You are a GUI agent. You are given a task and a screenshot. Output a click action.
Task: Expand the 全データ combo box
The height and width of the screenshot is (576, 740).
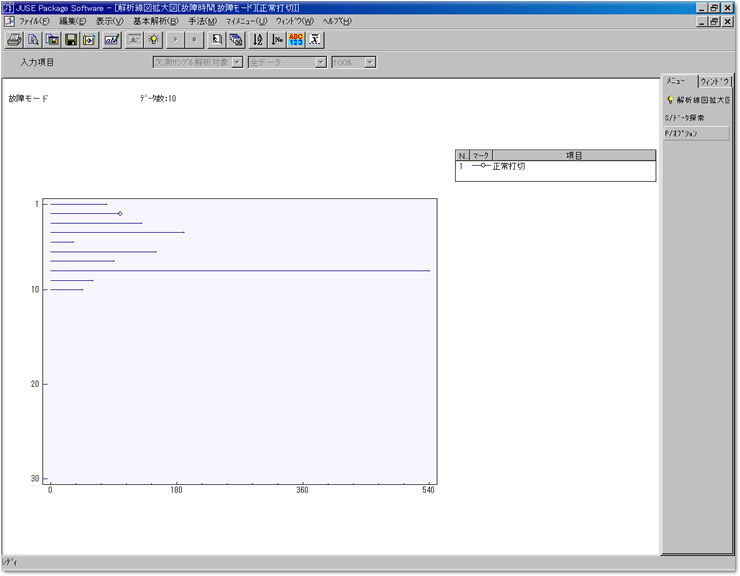coord(320,62)
